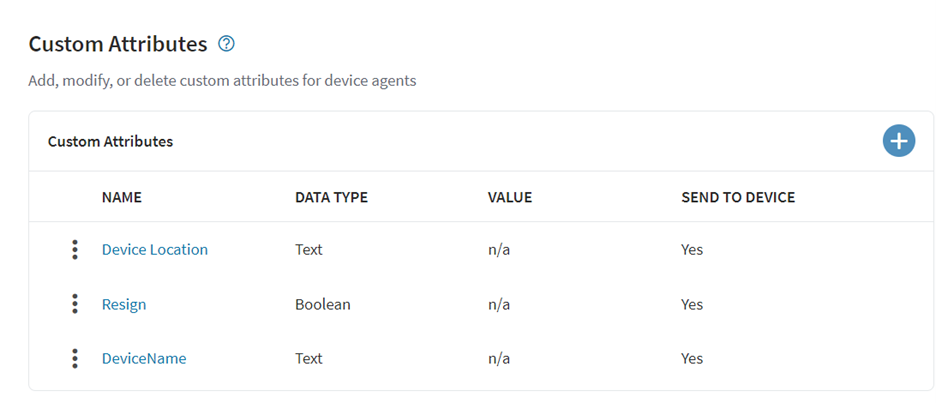Open the kebab menu for DeviceName row

coord(75,358)
